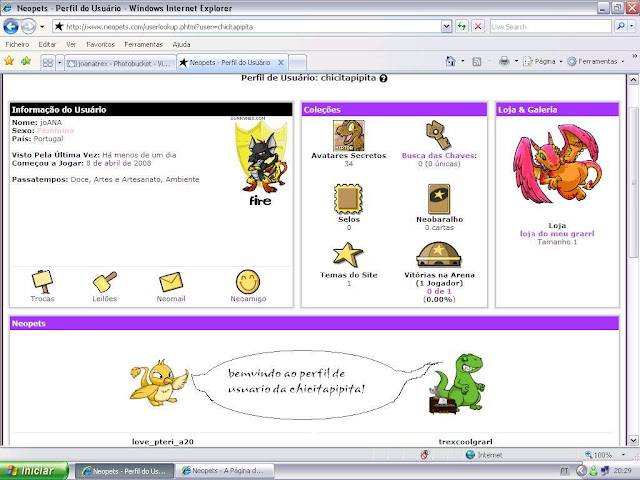
Task: Open the Busca das Chaves link
Action: pyautogui.click(x=439, y=156)
